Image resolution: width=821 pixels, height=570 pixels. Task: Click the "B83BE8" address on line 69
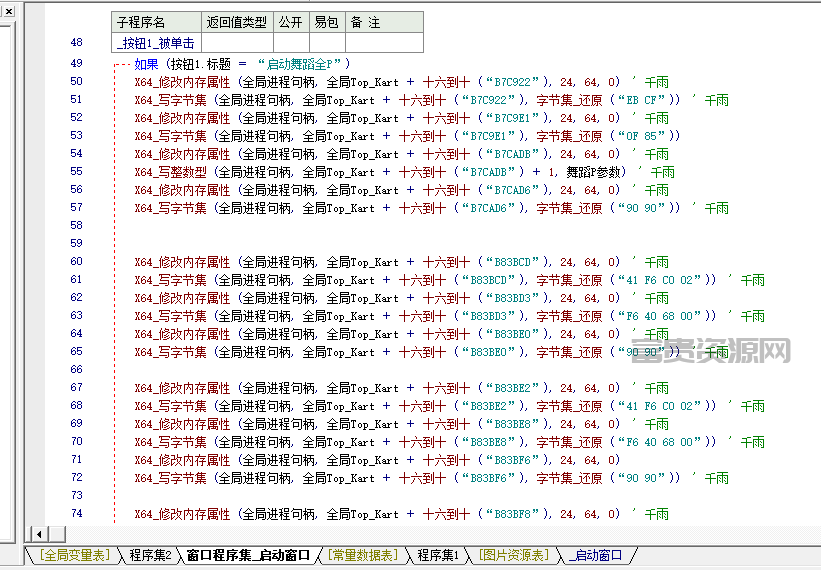513,424
